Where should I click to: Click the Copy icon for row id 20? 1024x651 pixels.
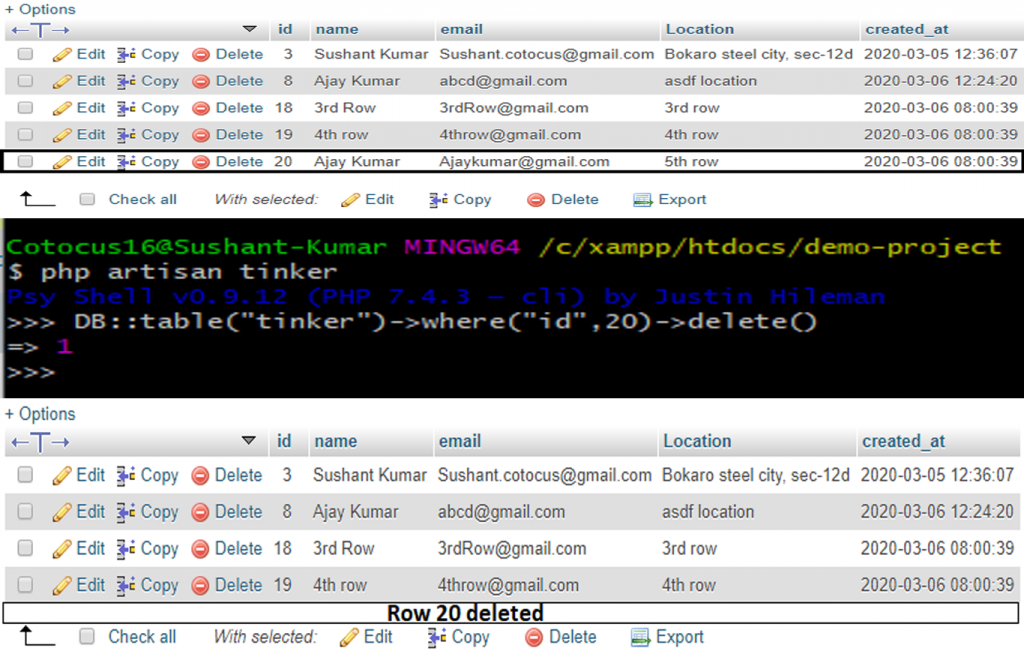[x=126, y=162]
